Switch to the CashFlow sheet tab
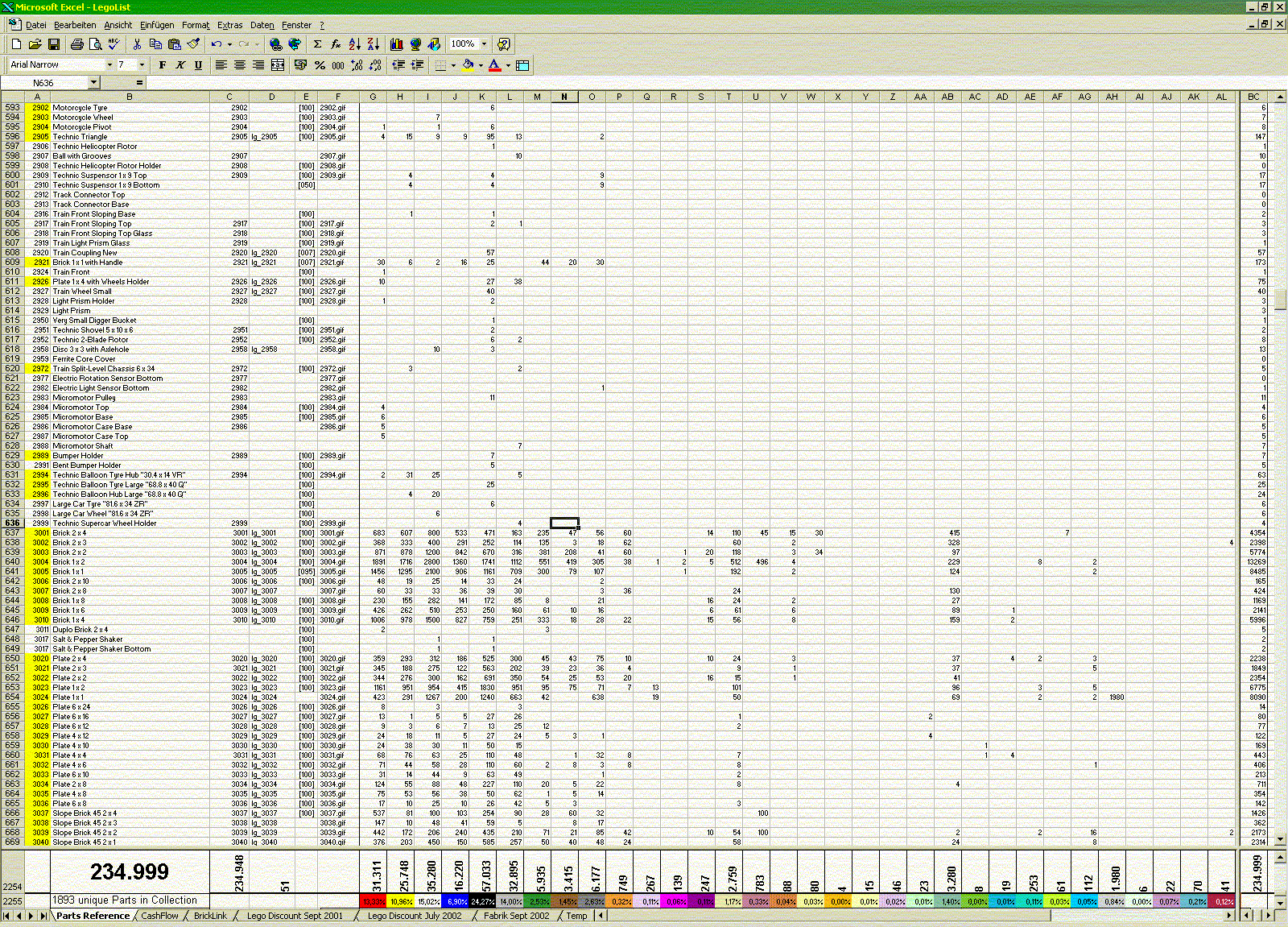 [x=160, y=916]
